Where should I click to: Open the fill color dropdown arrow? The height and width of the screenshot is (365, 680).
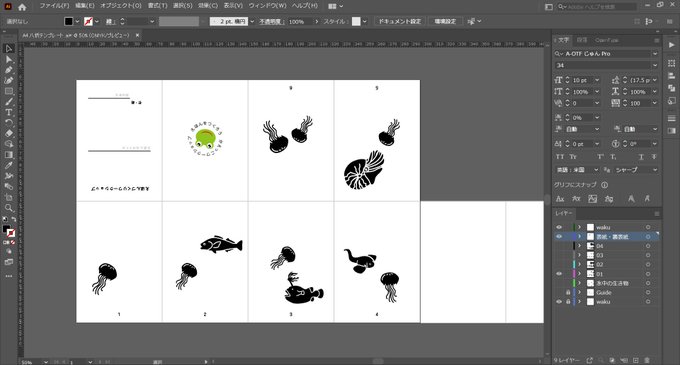pyautogui.click(x=77, y=21)
